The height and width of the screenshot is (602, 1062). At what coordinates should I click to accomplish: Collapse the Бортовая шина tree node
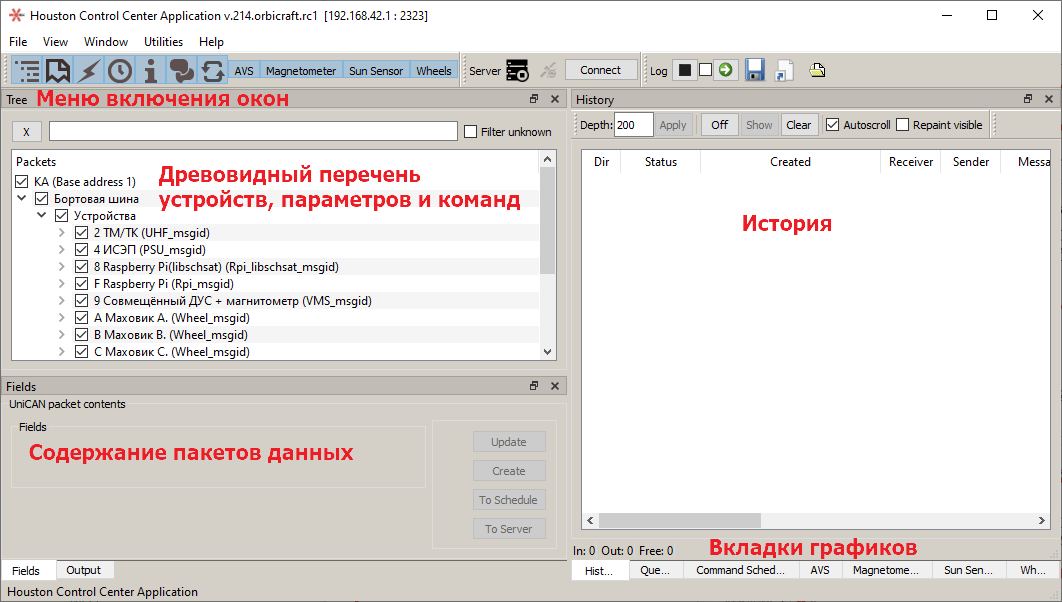[23, 199]
